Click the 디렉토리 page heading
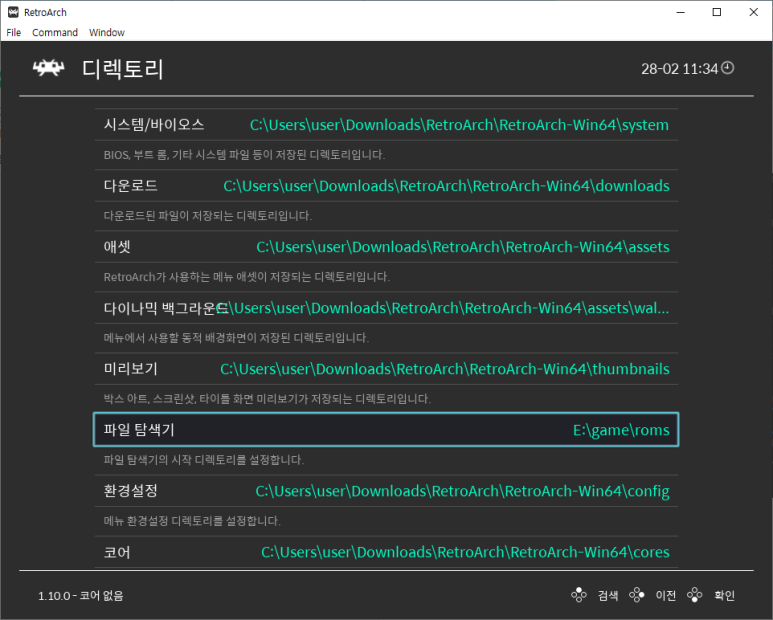The width and height of the screenshot is (773, 620). coord(123,69)
